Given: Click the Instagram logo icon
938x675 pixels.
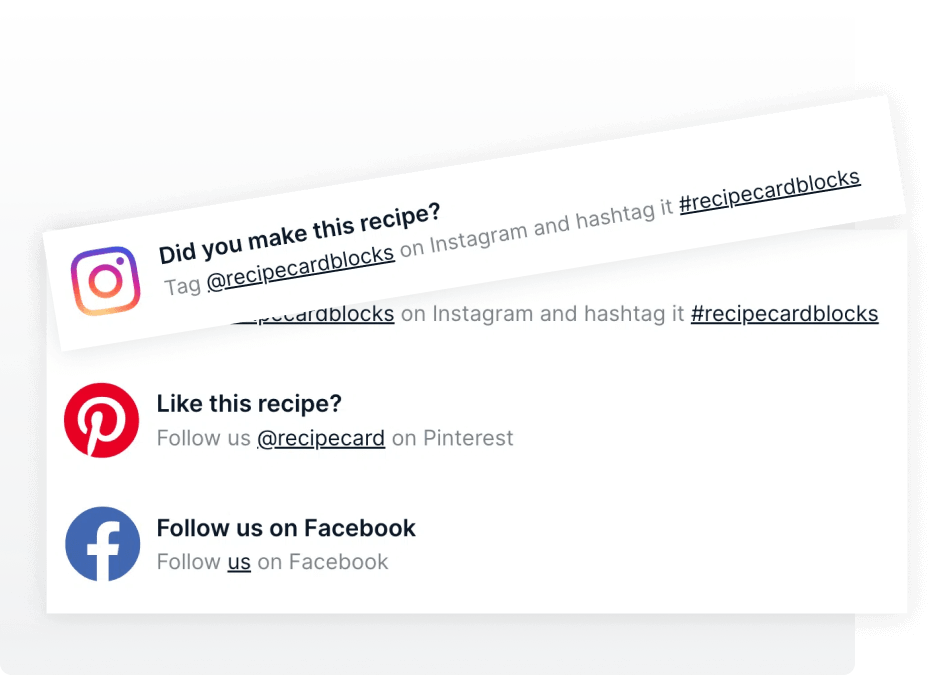Looking at the screenshot, I should coord(105,281).
